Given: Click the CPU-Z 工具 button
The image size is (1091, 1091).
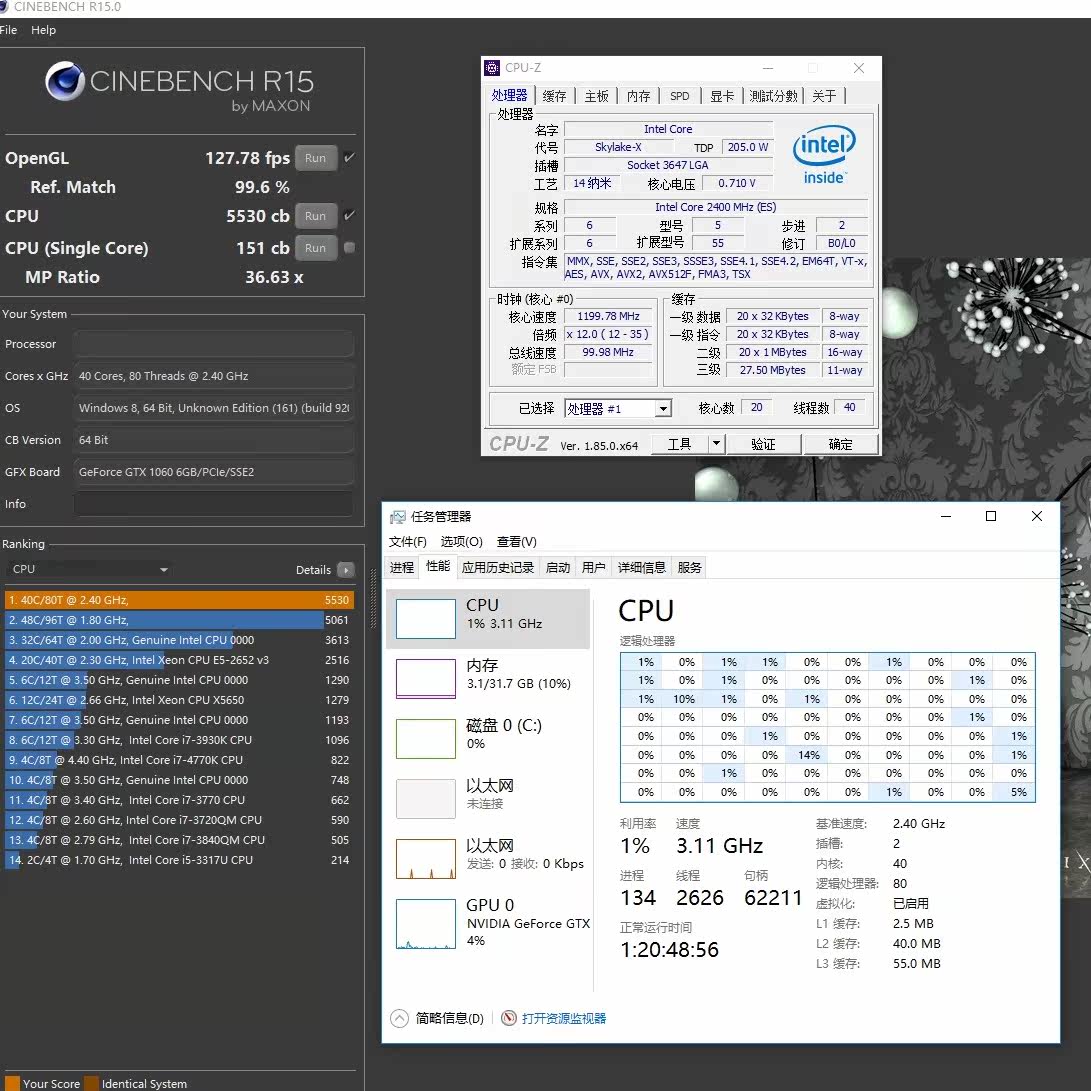Looking at the screenshot, I should pos(679,444).
